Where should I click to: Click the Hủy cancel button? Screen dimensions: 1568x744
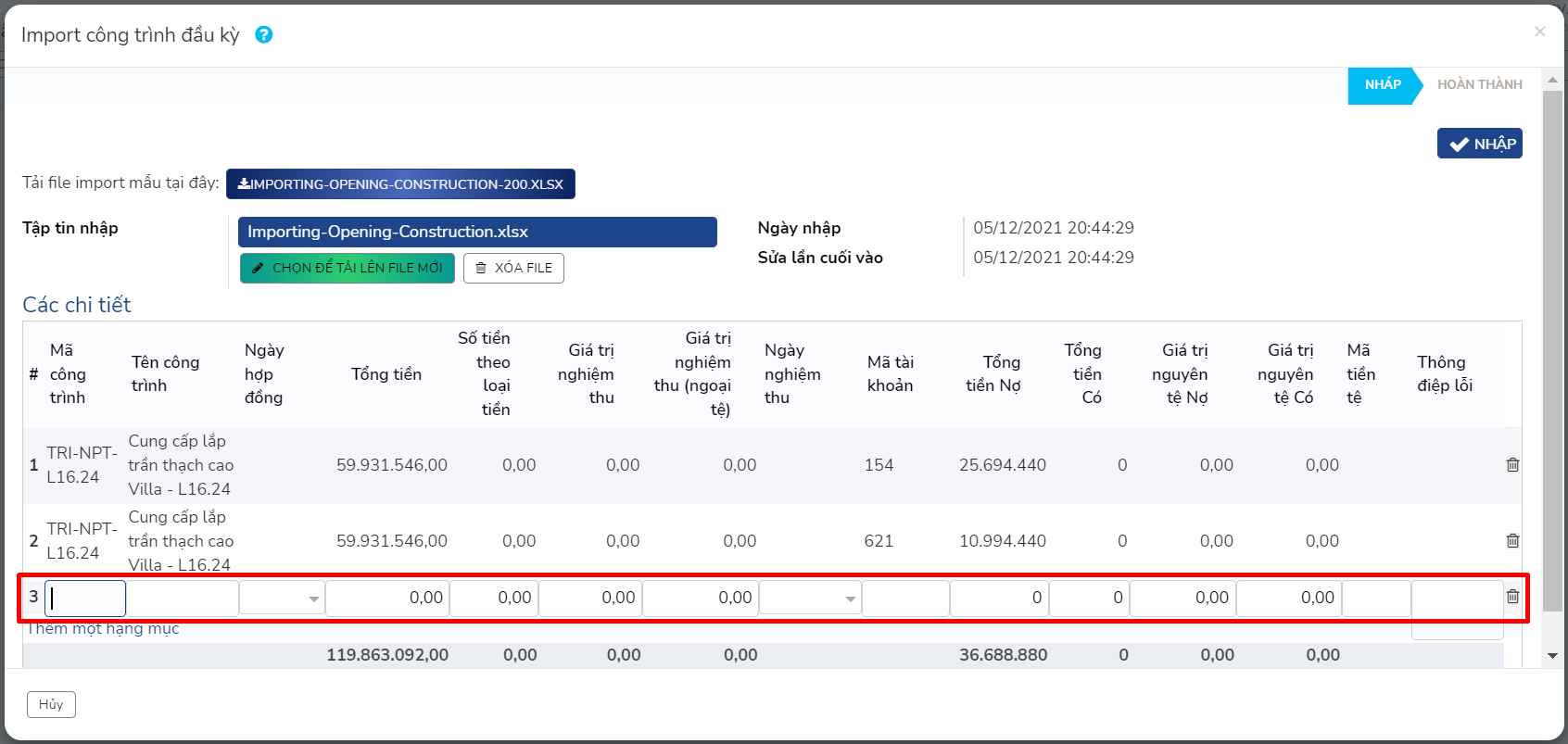[x=51, y=704]
